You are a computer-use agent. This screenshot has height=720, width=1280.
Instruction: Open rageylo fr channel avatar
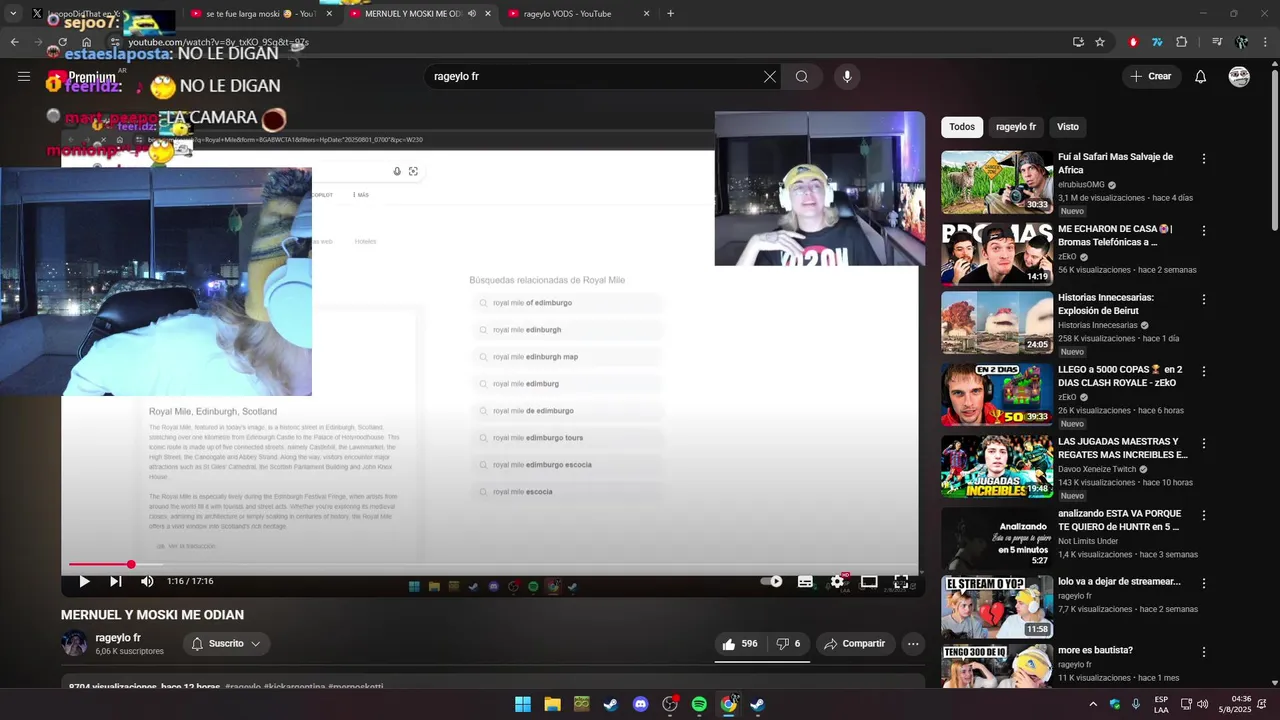click(x=74, y=644)
